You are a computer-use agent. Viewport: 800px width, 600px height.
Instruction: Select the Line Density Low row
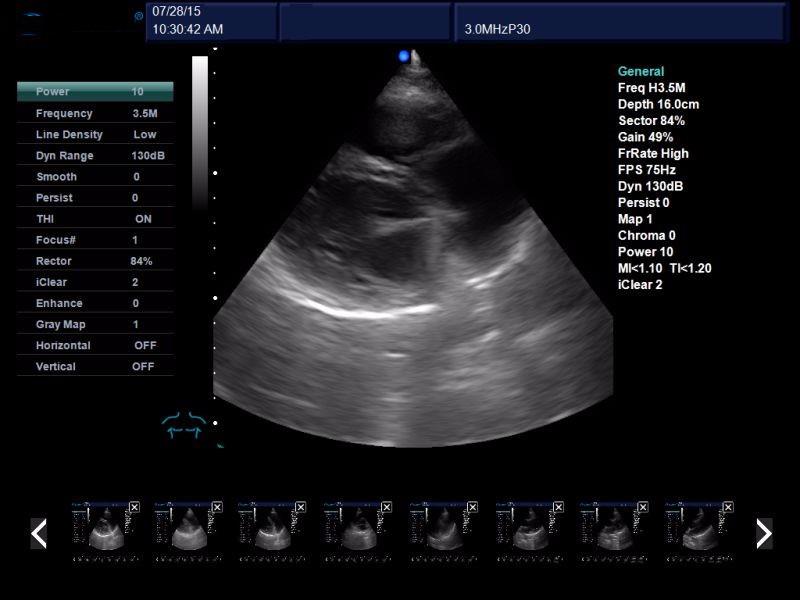(x=95, y=135)
